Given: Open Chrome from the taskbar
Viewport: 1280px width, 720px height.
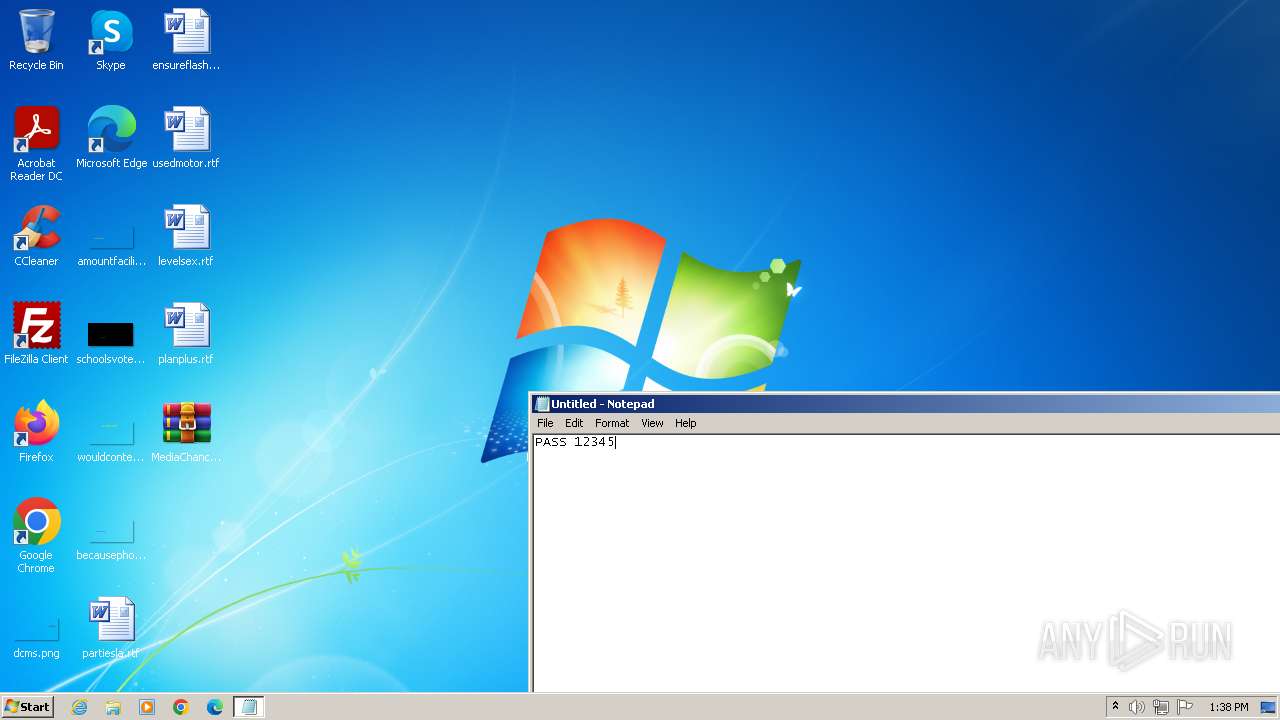Looking at the screenshot, I should coord(181,707).
